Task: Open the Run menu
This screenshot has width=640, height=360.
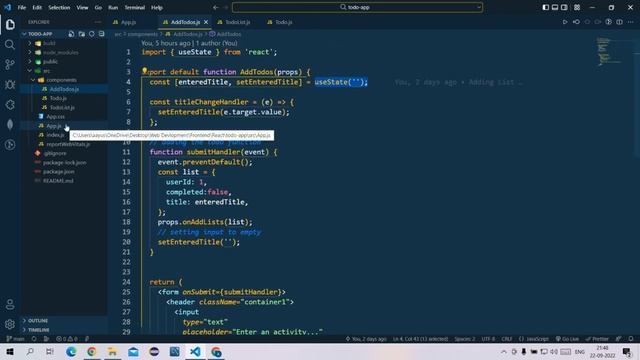Action: pos(113,7)
